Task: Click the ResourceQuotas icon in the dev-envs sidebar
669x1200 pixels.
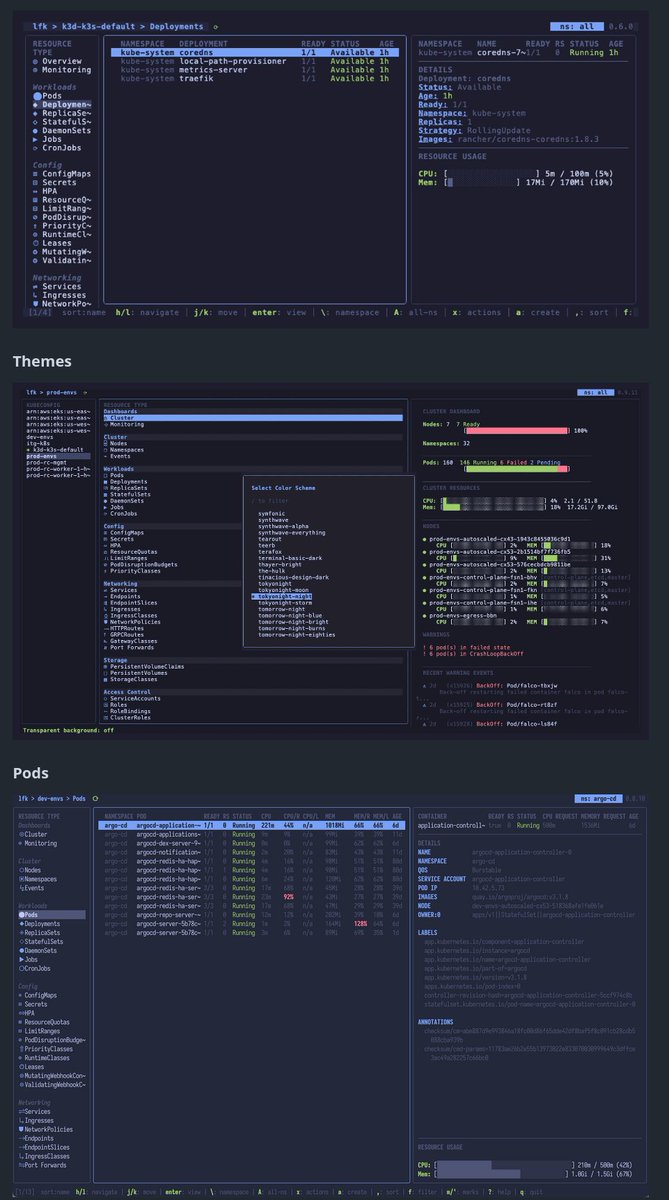Action: [x=20, y=1022]
